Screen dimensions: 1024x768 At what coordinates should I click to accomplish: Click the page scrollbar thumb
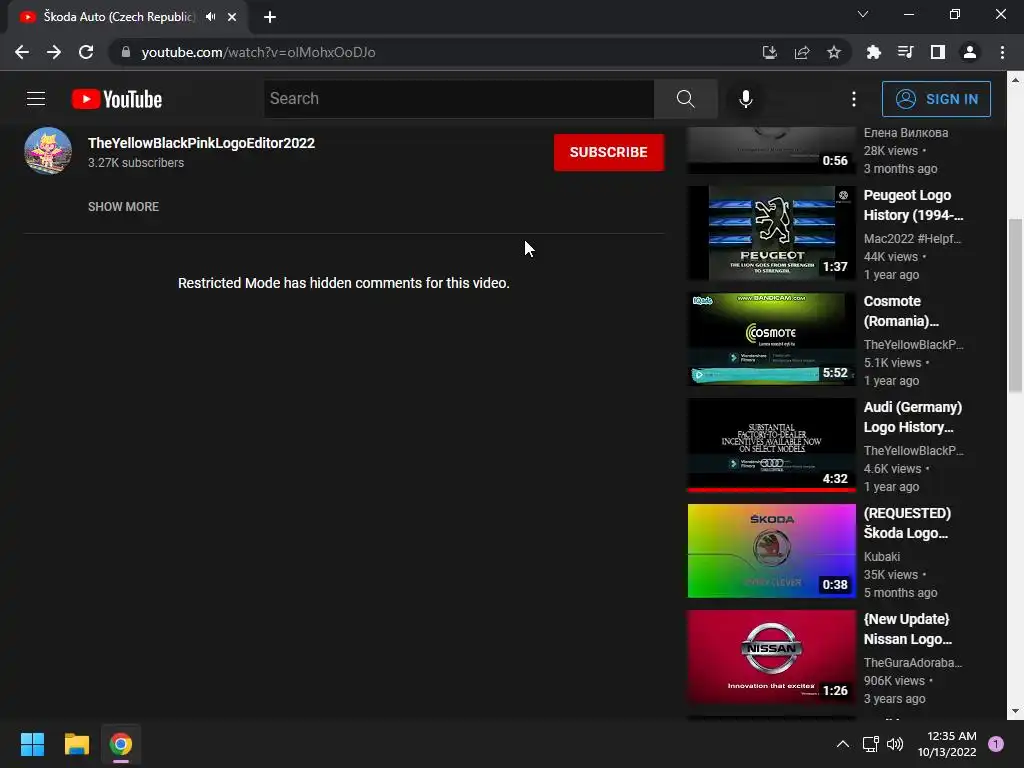(x=1015, y=306)
